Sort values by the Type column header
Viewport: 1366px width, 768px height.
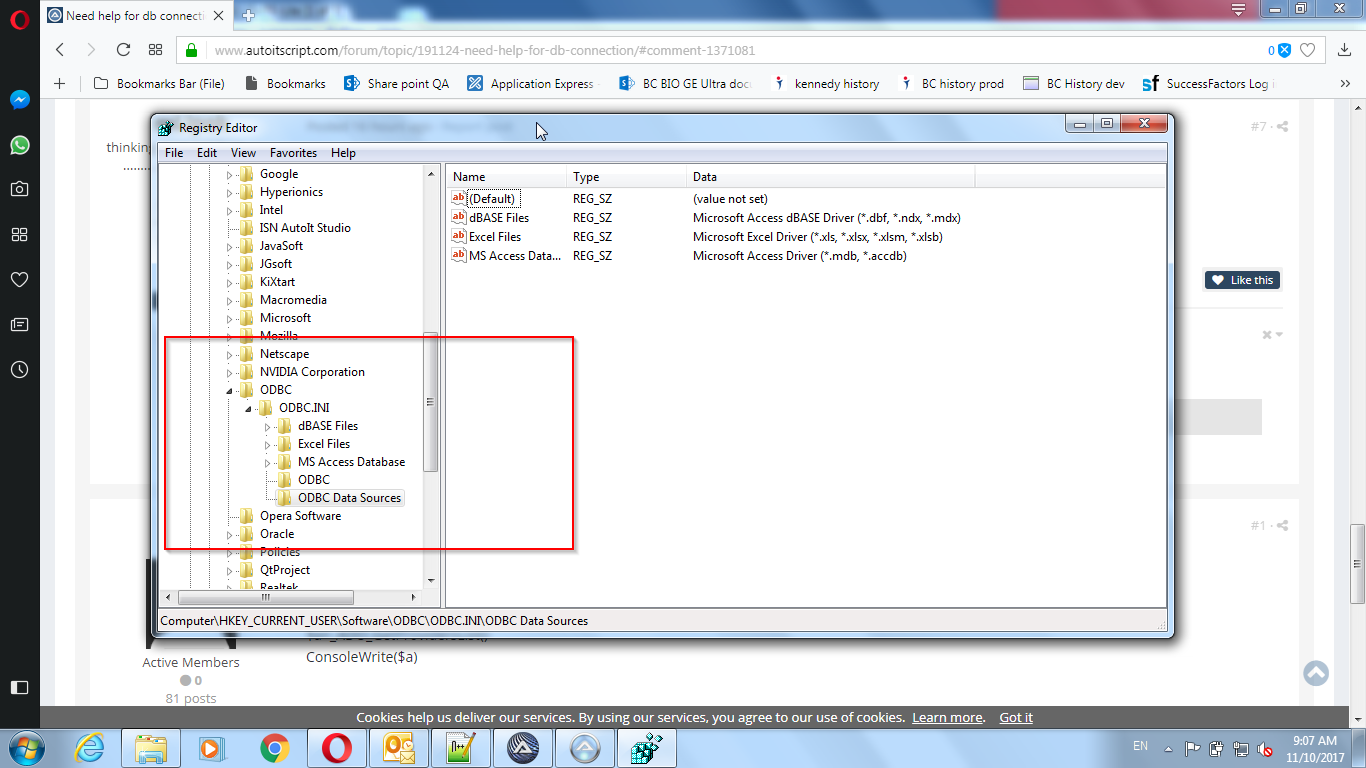point(627,177)
